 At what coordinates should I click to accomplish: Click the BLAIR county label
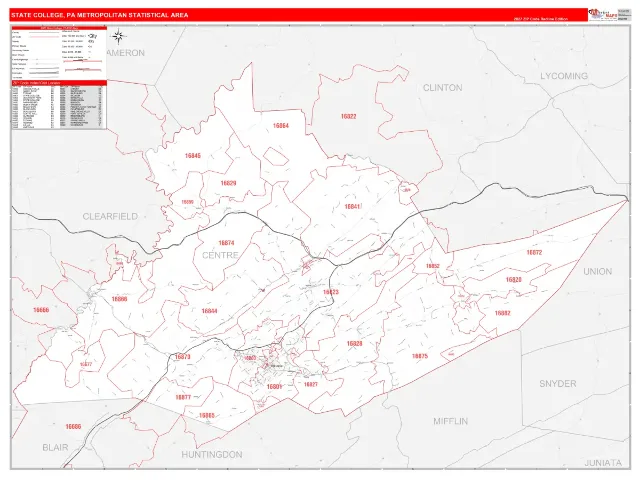coord(56,447)
